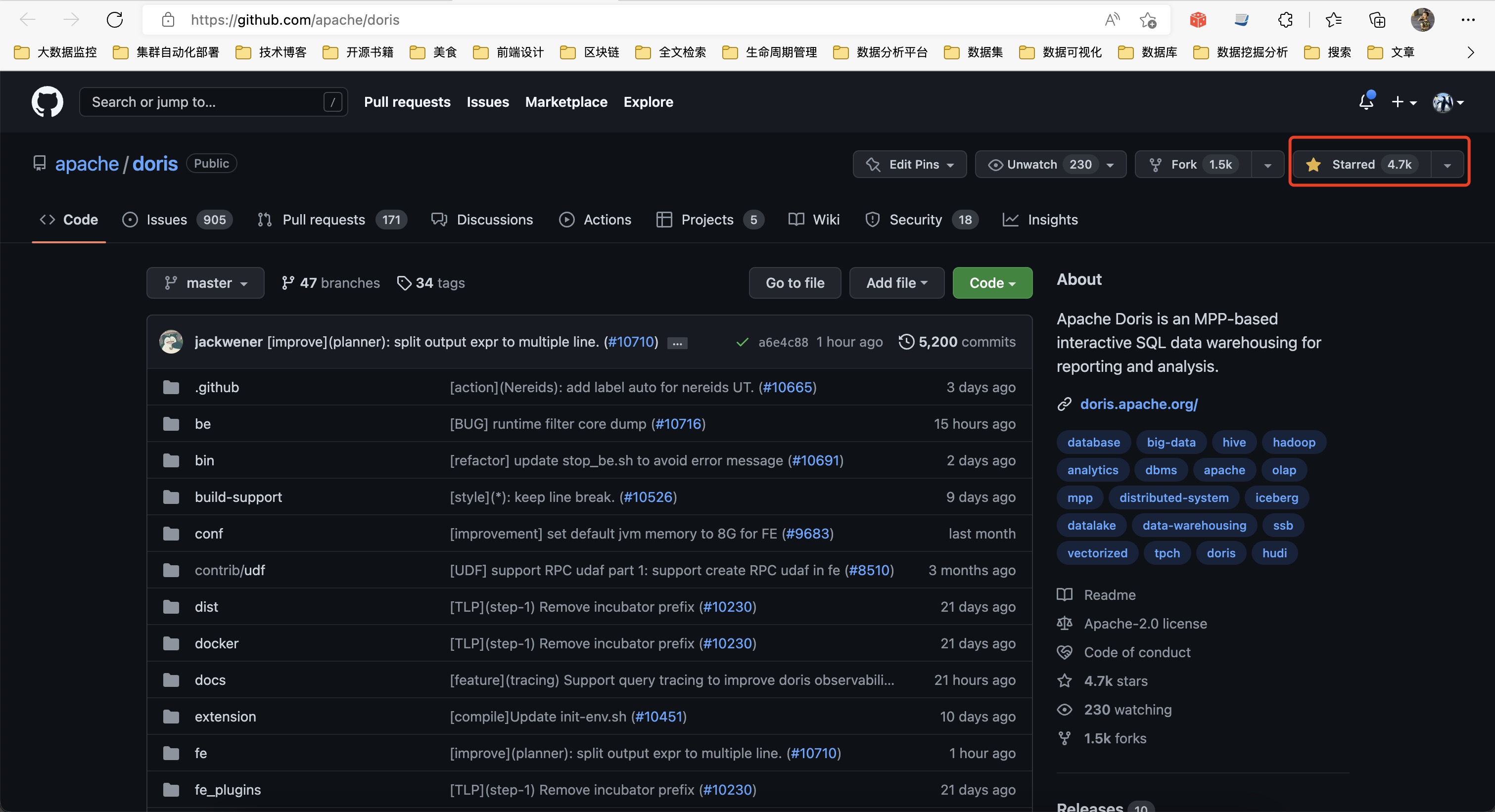Click the GitHub Octocat logo
This screenshot has height=812, width=1495.
pos(47,102)
